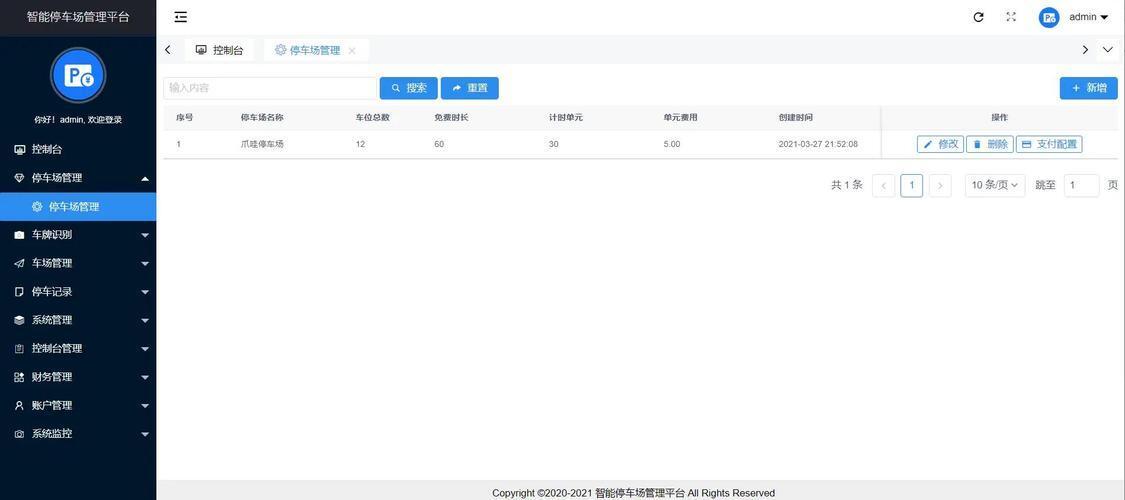This screenshot has width=1125, height=500.
Task: Select 停车场管理 submenu item
Action: 77,207
